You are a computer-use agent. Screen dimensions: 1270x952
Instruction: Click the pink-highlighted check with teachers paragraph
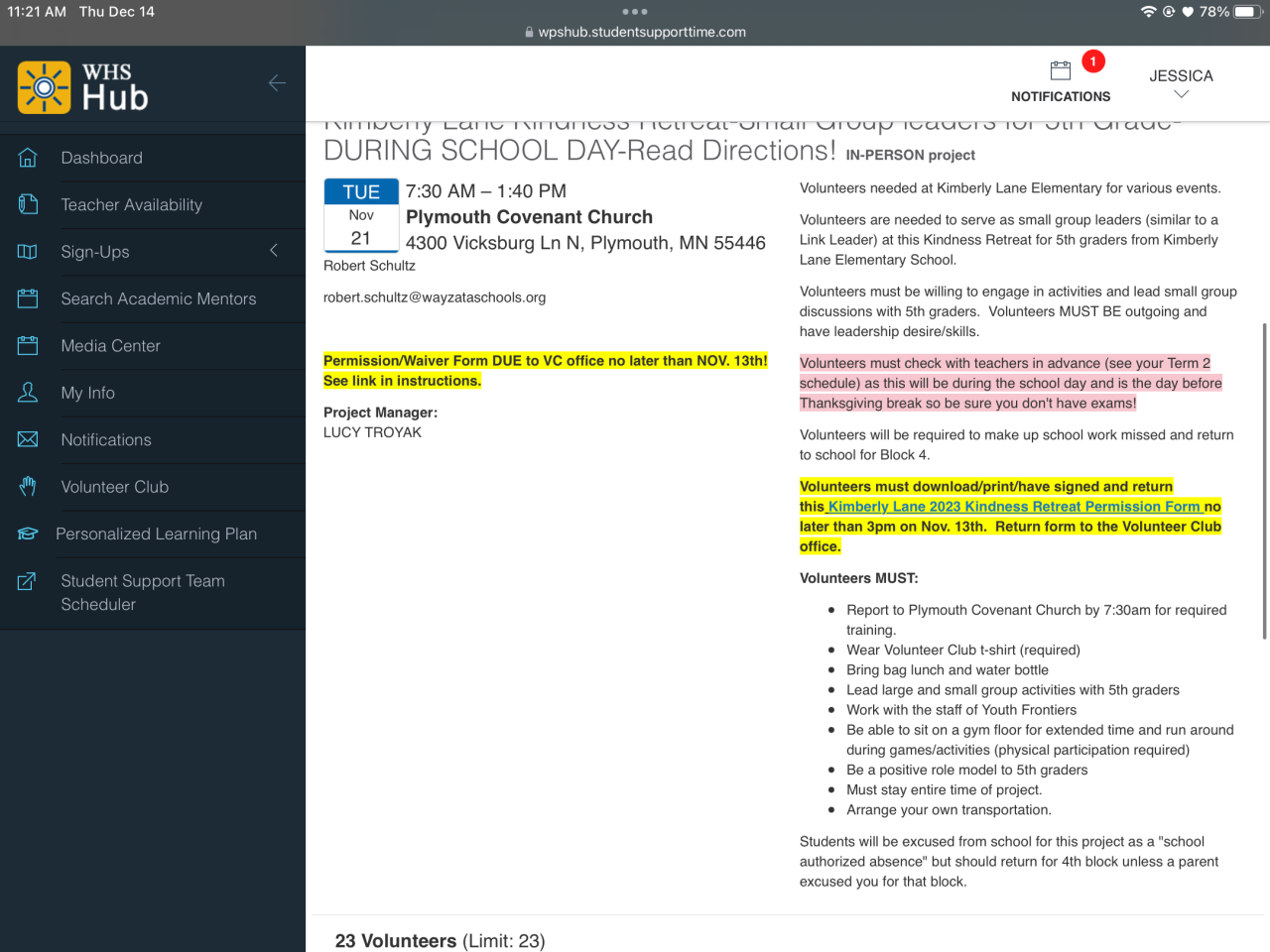pyautogui.click(x=1011, y=383)
